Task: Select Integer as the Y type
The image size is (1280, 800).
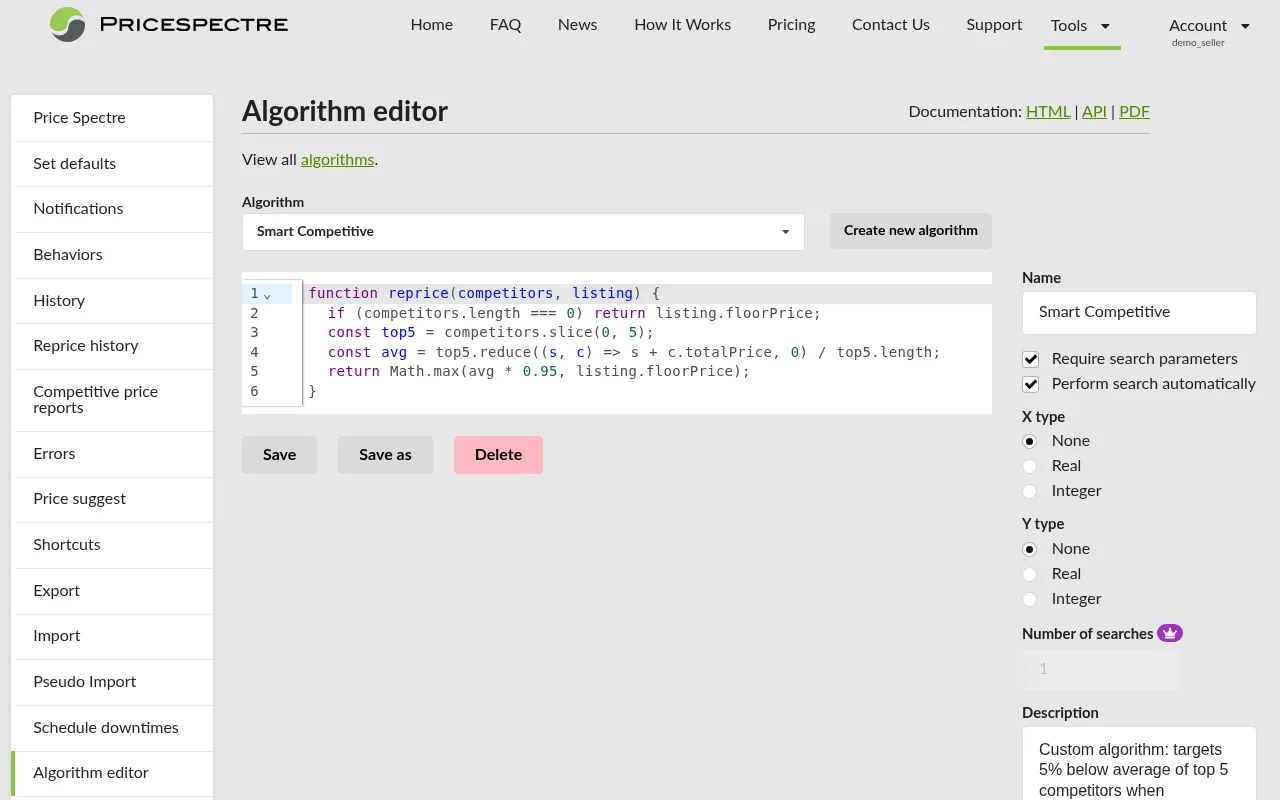Action: [1029, 599]
